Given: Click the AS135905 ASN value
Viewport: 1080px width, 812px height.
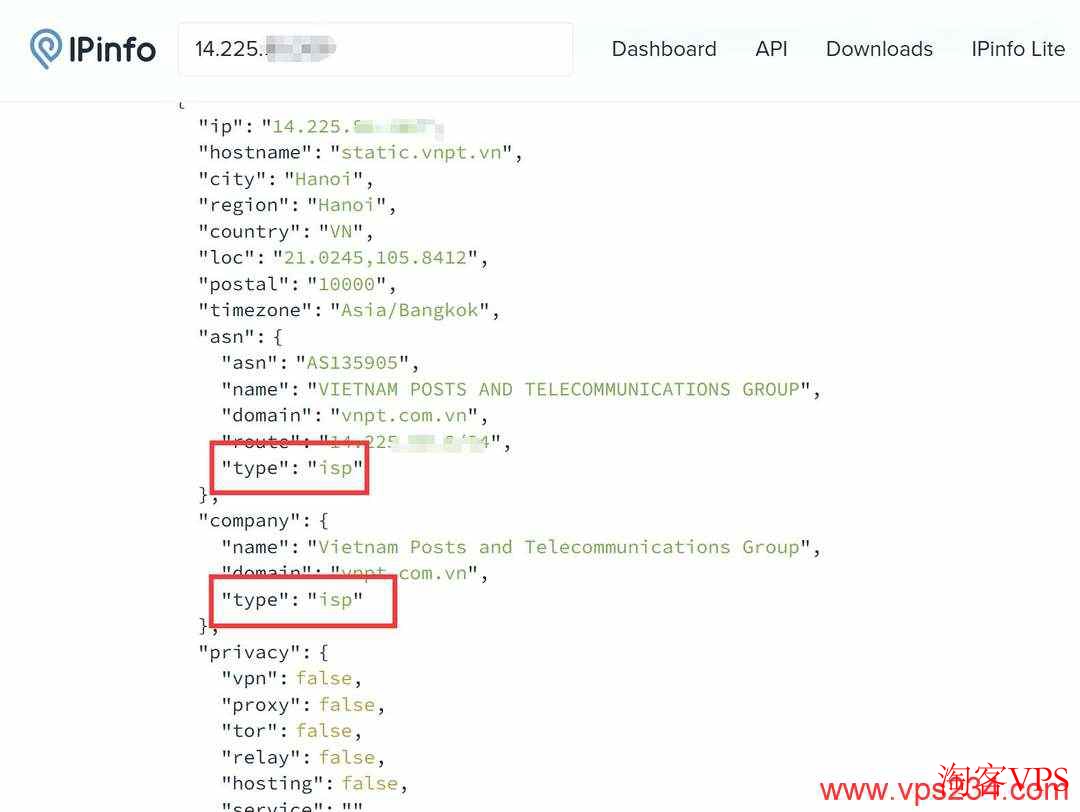Looking at the screenshot, I should (x=351, y=363).
